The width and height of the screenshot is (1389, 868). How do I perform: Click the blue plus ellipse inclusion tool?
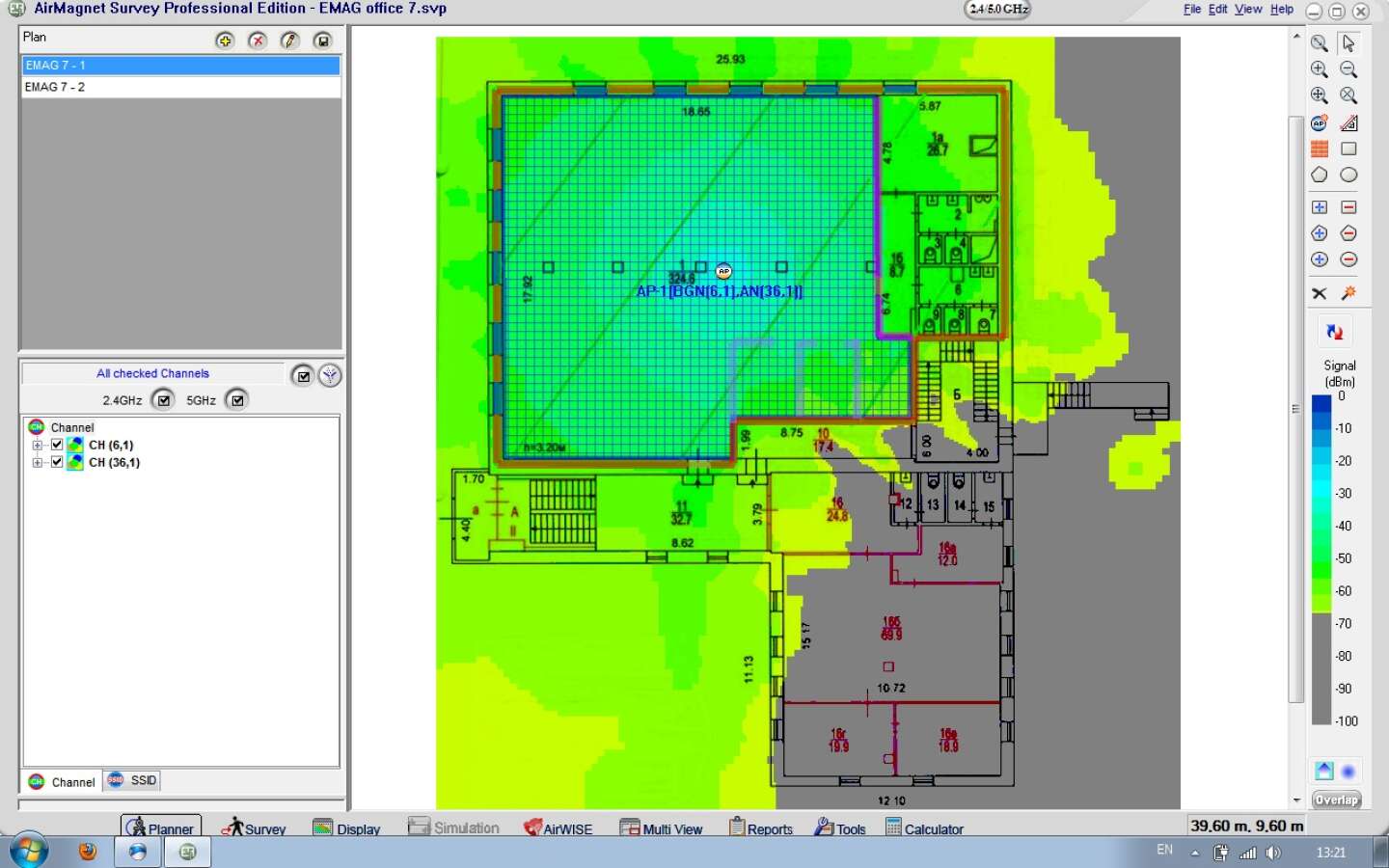coord(1320,259)
